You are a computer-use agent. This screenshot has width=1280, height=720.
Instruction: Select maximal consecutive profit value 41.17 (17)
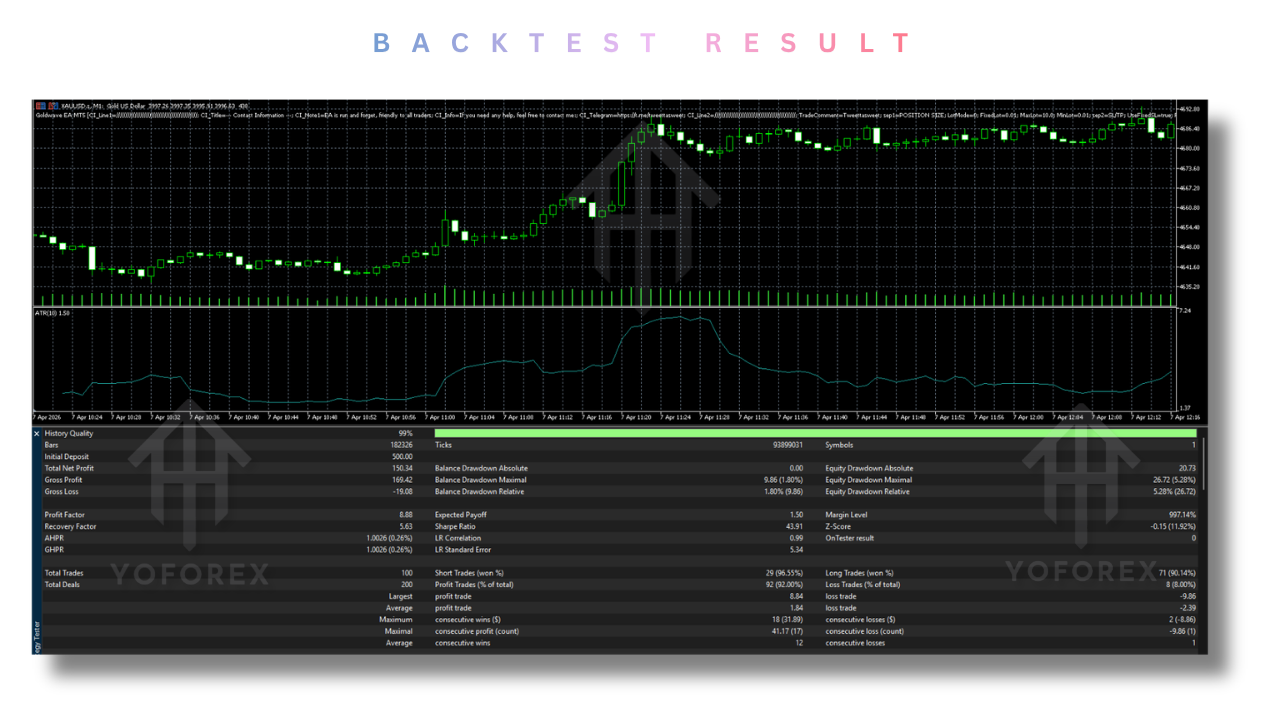[785, 631]
